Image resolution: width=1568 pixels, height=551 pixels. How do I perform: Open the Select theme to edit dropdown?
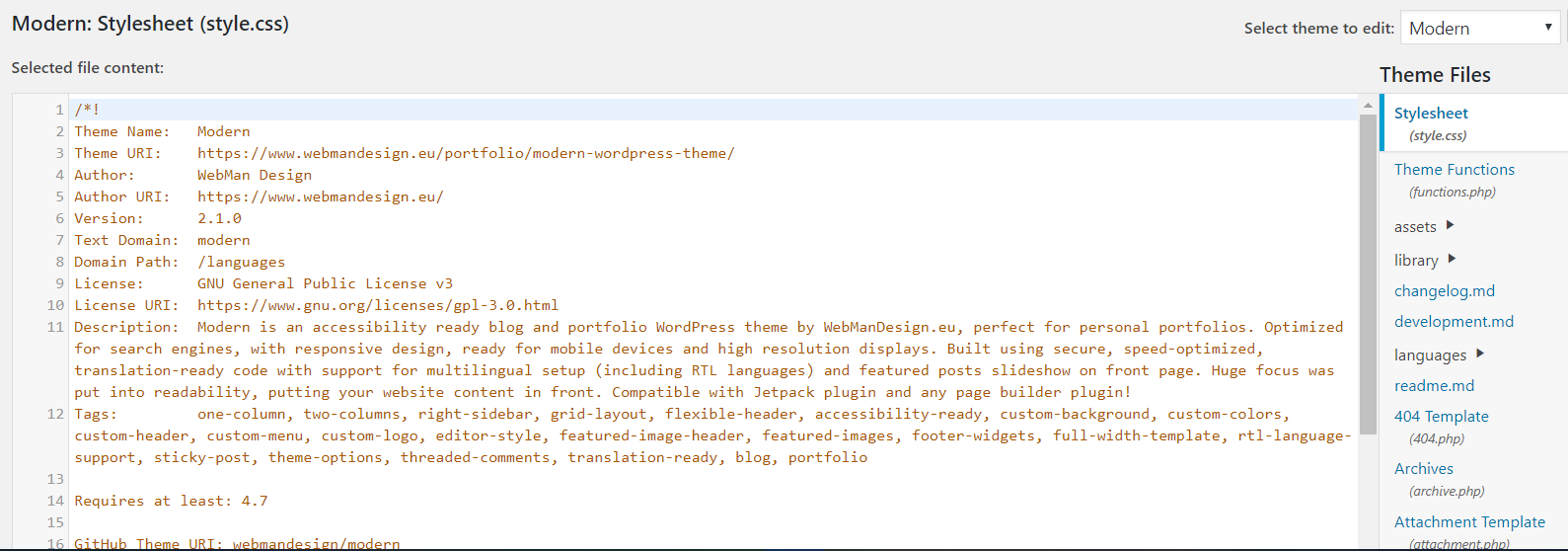pyautogui.click(x=1479, y=28)
